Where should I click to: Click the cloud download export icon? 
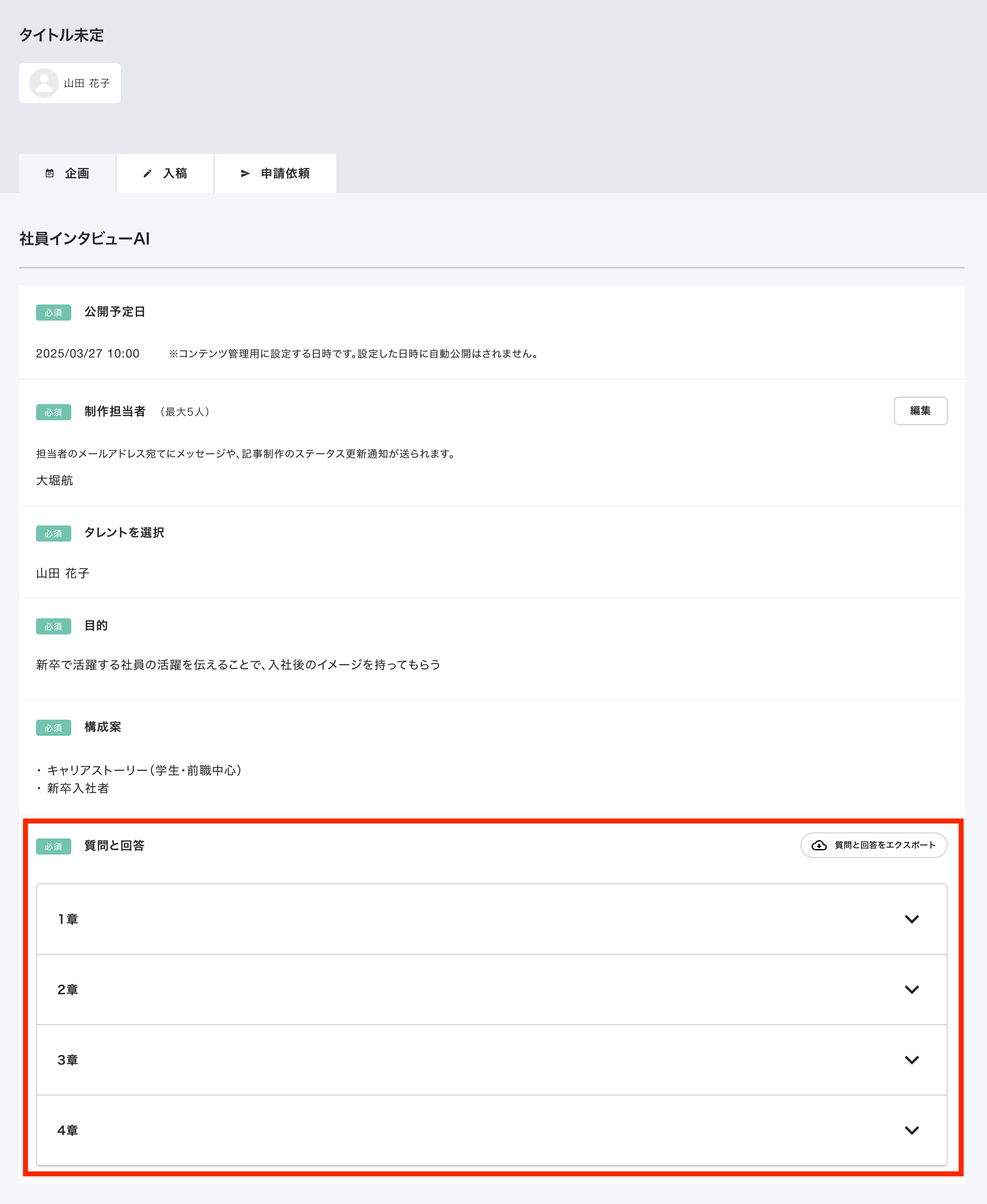click(819, 845)
